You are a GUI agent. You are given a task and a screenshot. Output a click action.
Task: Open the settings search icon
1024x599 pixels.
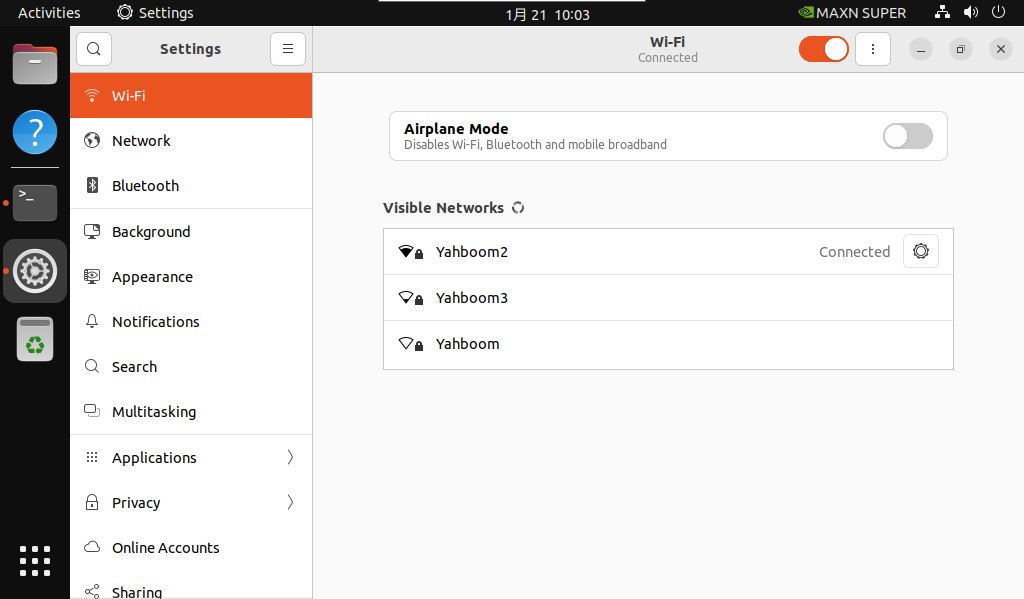pos(93,49)
